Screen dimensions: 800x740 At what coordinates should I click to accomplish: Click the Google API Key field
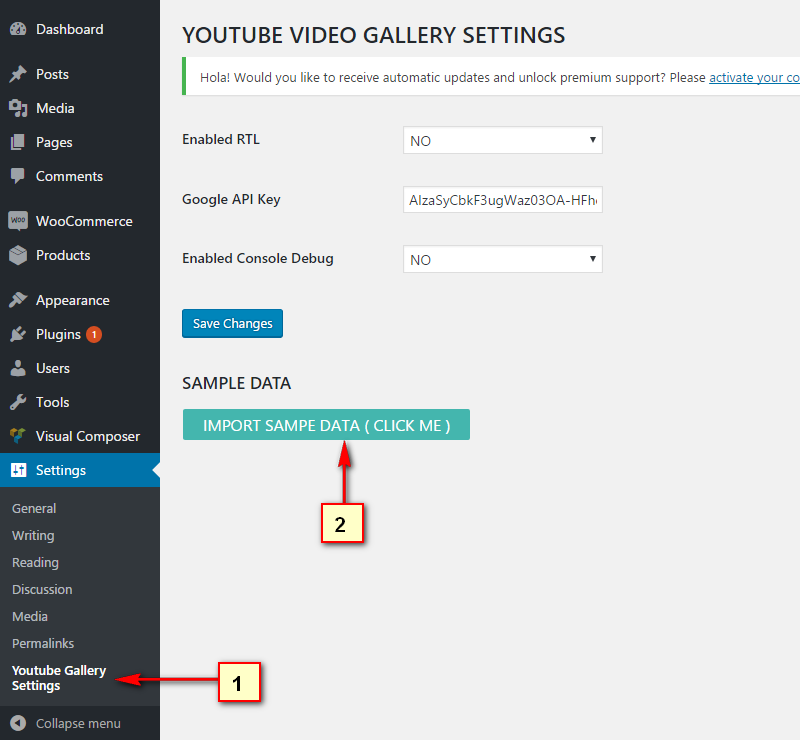point(502,200)
